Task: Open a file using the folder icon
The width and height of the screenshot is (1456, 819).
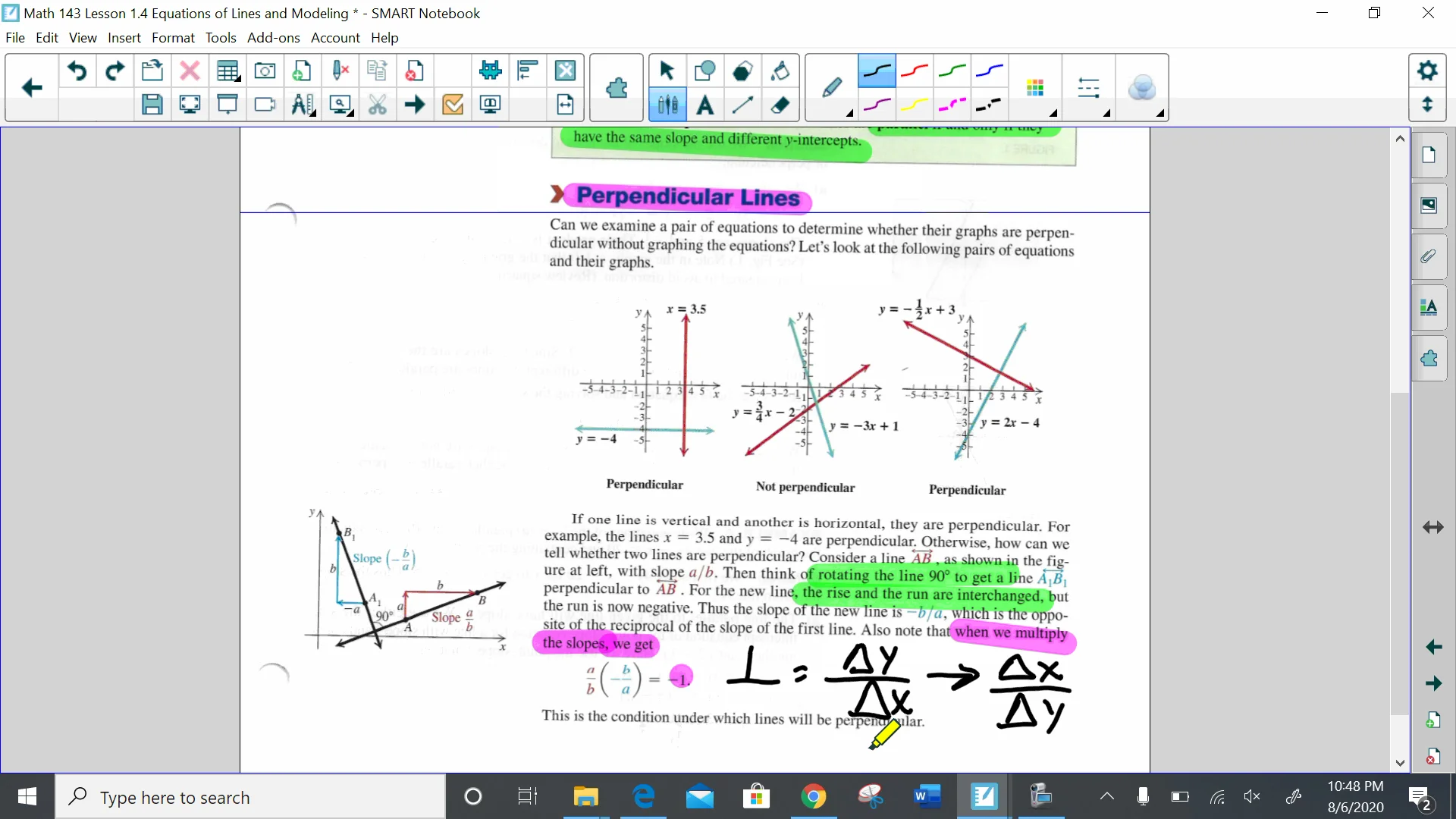Action: tap(152, 71)
